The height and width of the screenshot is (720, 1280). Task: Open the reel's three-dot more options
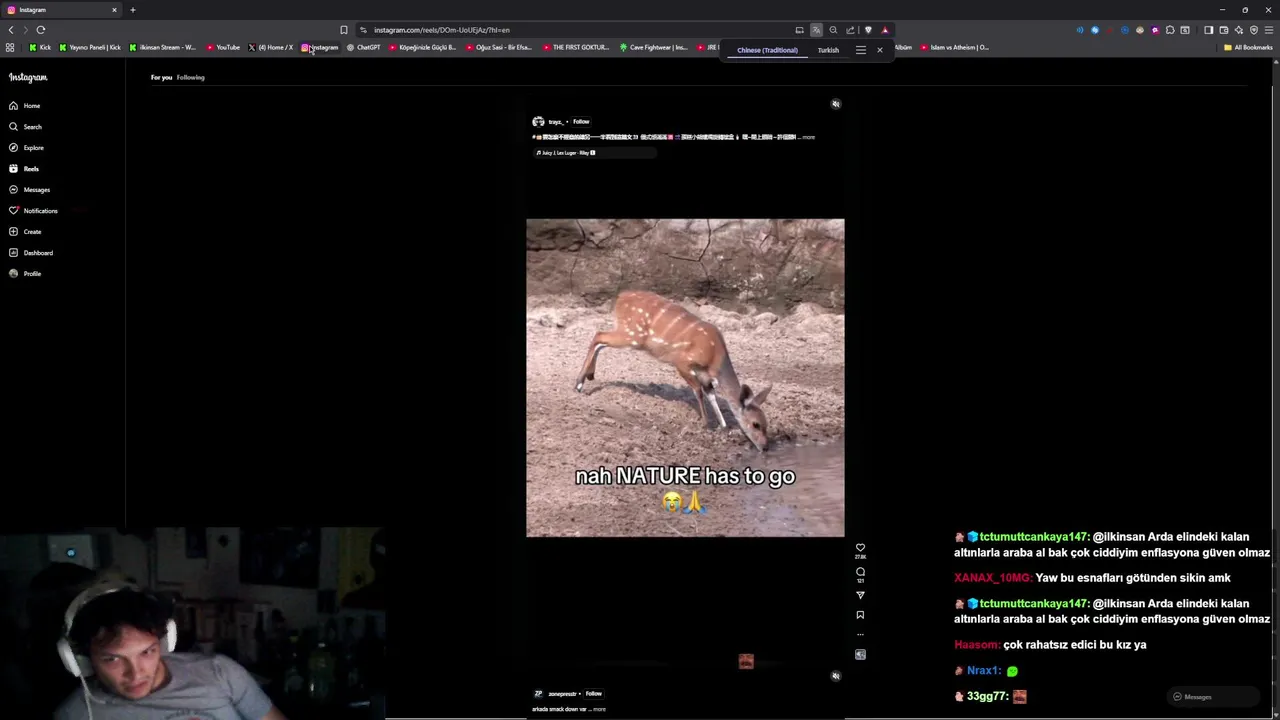pos(860,634)
